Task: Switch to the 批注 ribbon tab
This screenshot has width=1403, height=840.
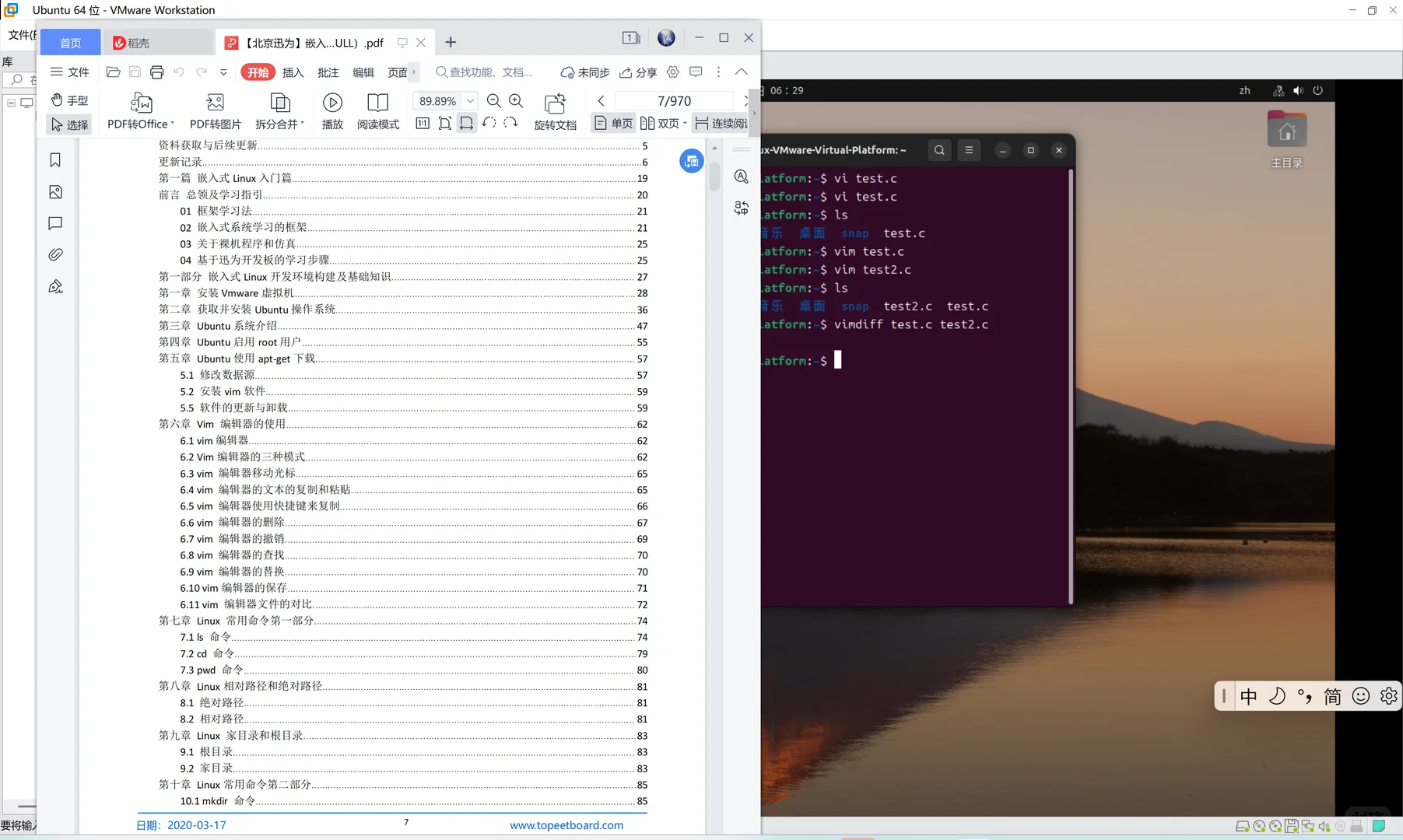Action: [x=328, y=72]
